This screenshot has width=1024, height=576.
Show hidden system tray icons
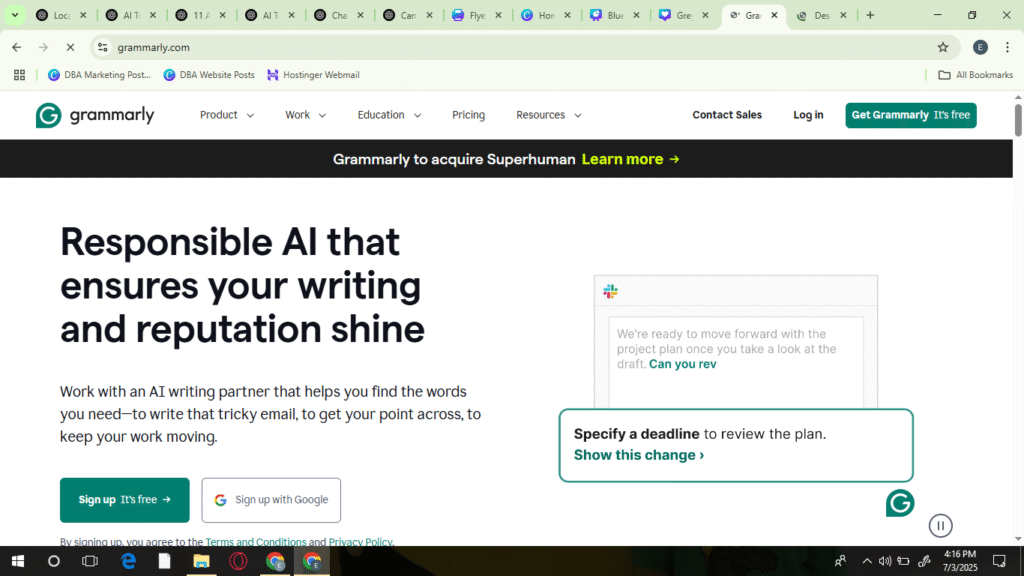[867, 561]
